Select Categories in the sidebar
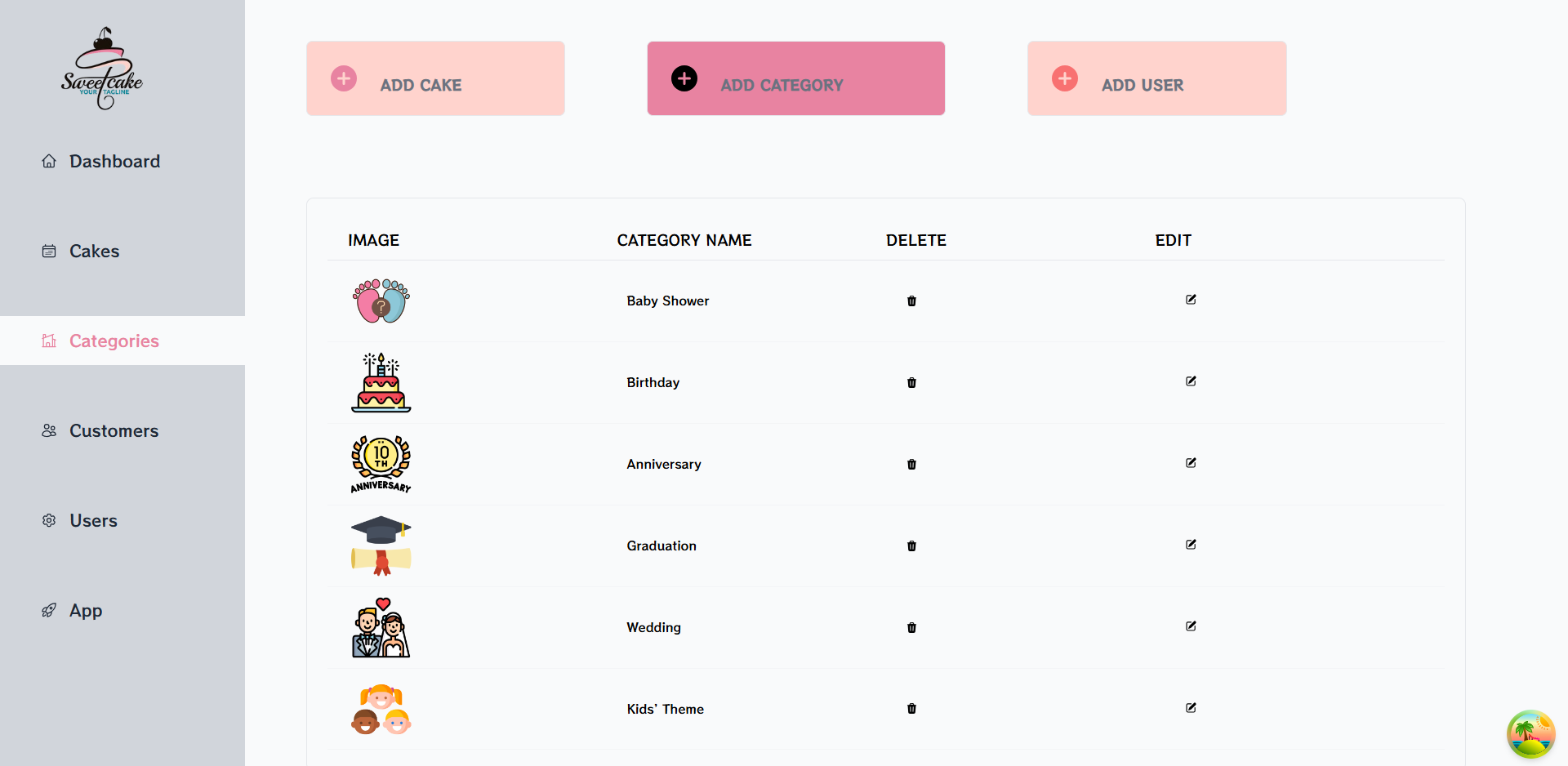 click(x=122, y=341)
